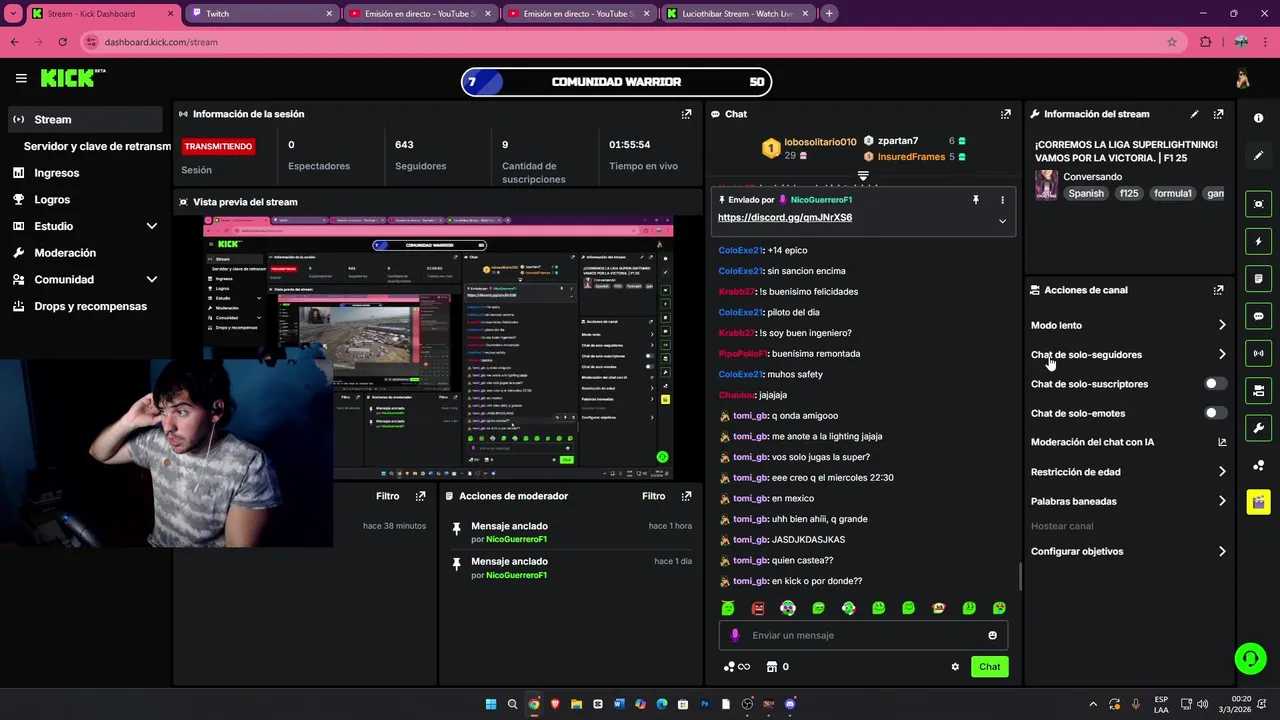Pop out the Información del stream panel
Image resolution: width=1280 pixels, height=720 pixels.
click(x=1218, y=114)
